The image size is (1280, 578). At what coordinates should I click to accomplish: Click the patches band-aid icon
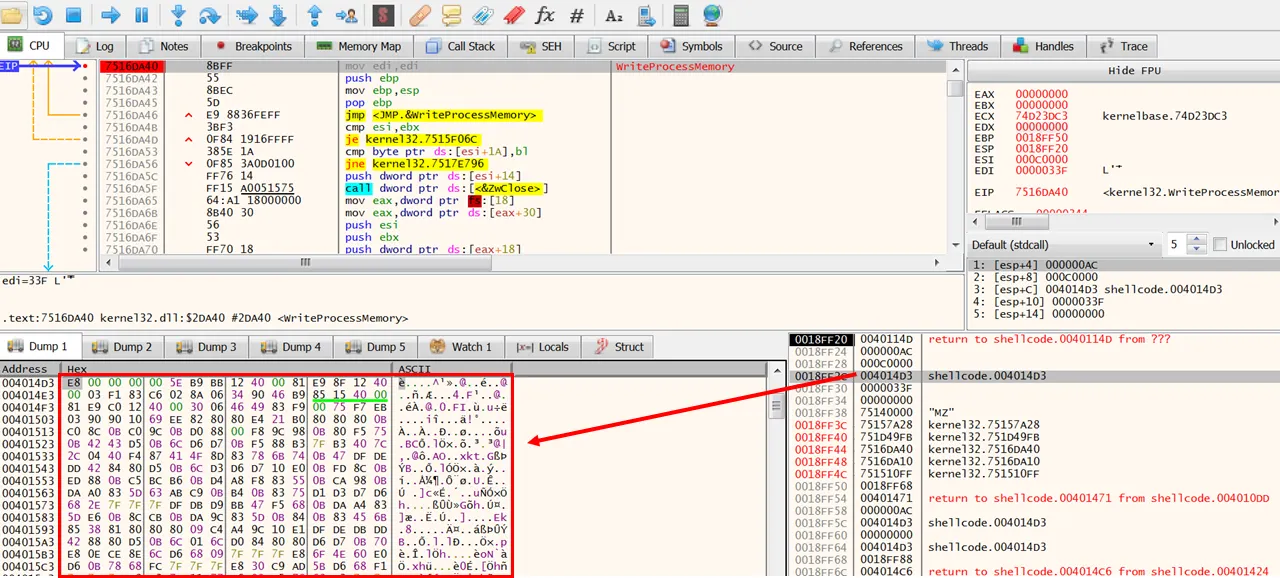pos(421,15)
